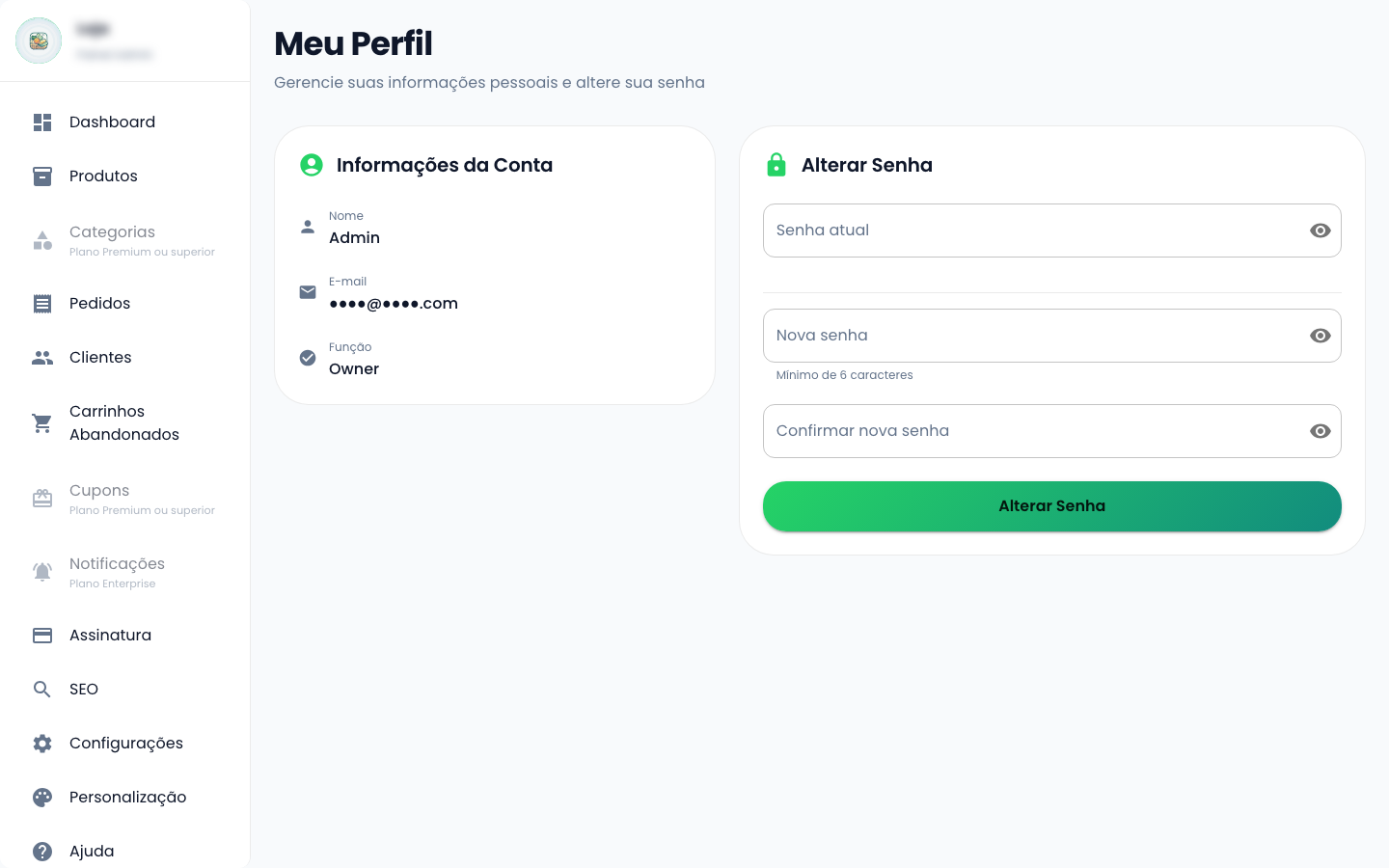Toggle visibility of Confirmar nova senha
This screenshot has height=868, width=1389.
1320,431
